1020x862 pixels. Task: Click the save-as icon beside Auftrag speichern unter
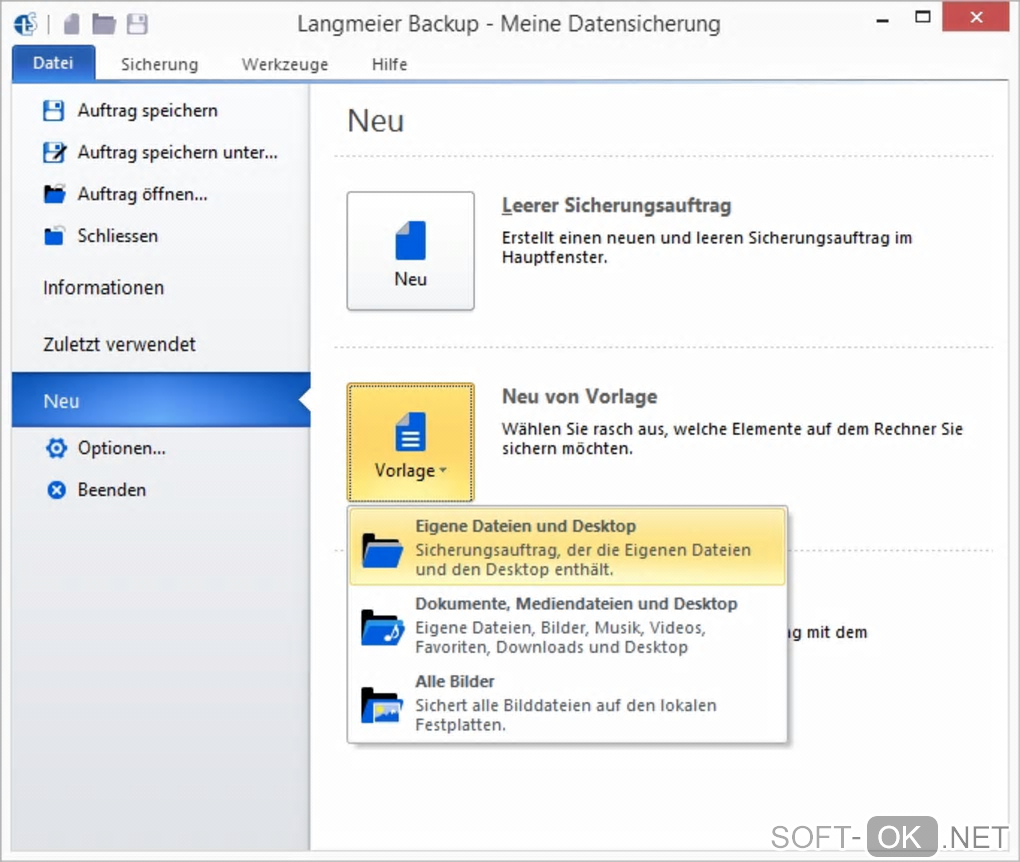coord(55,152)
